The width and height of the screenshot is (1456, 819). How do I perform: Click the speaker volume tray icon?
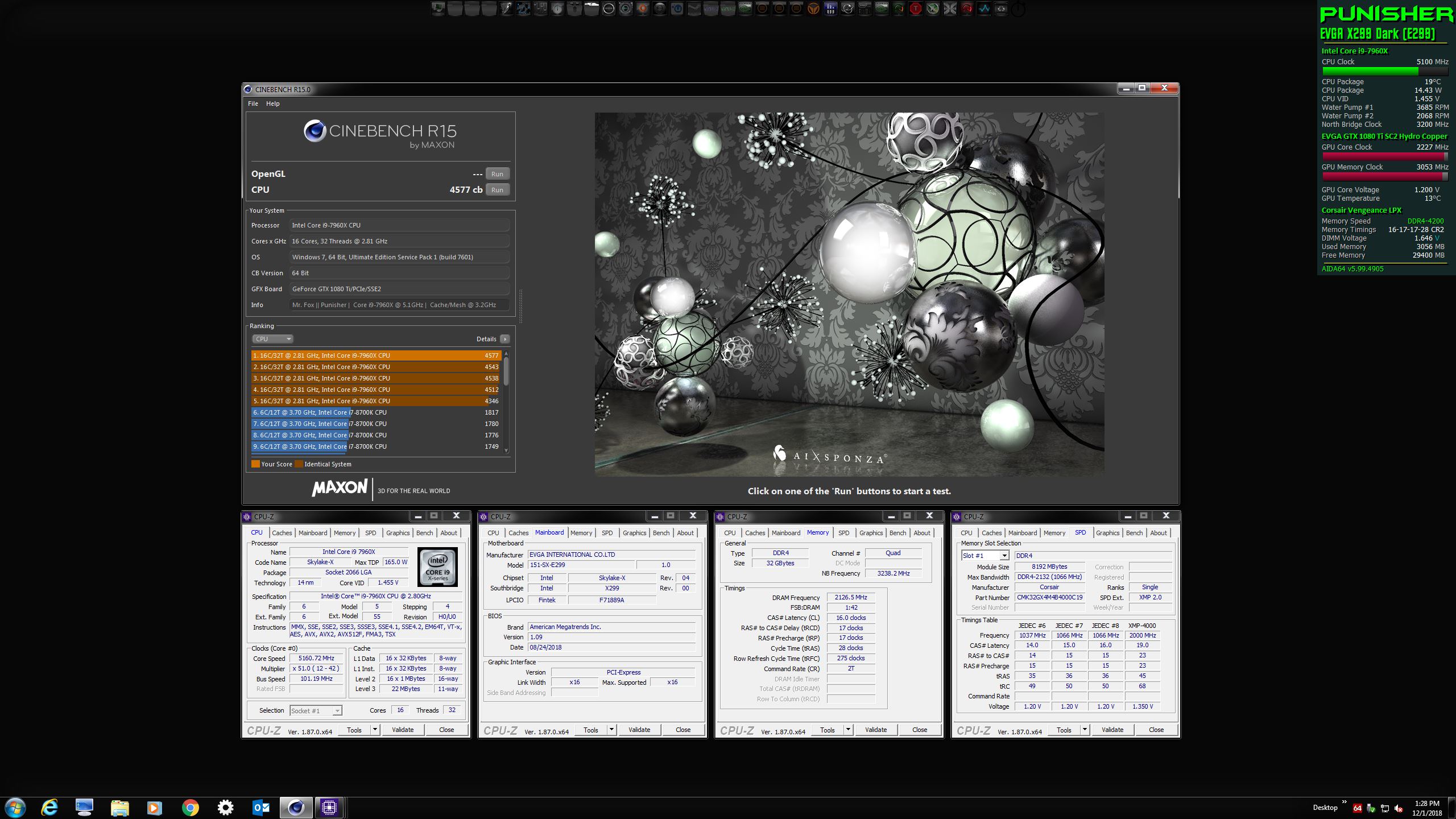[1398, 809]
